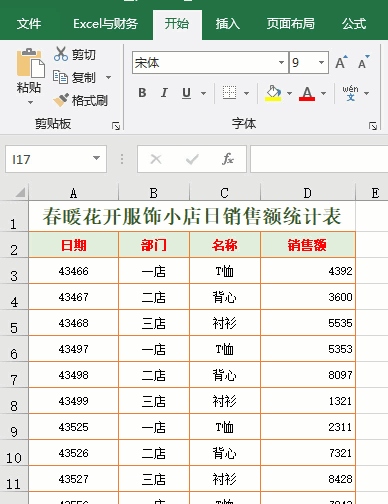388x504 pixels.
Task: Select the 销售额 header cell
Action: click(x=308, y=245)
